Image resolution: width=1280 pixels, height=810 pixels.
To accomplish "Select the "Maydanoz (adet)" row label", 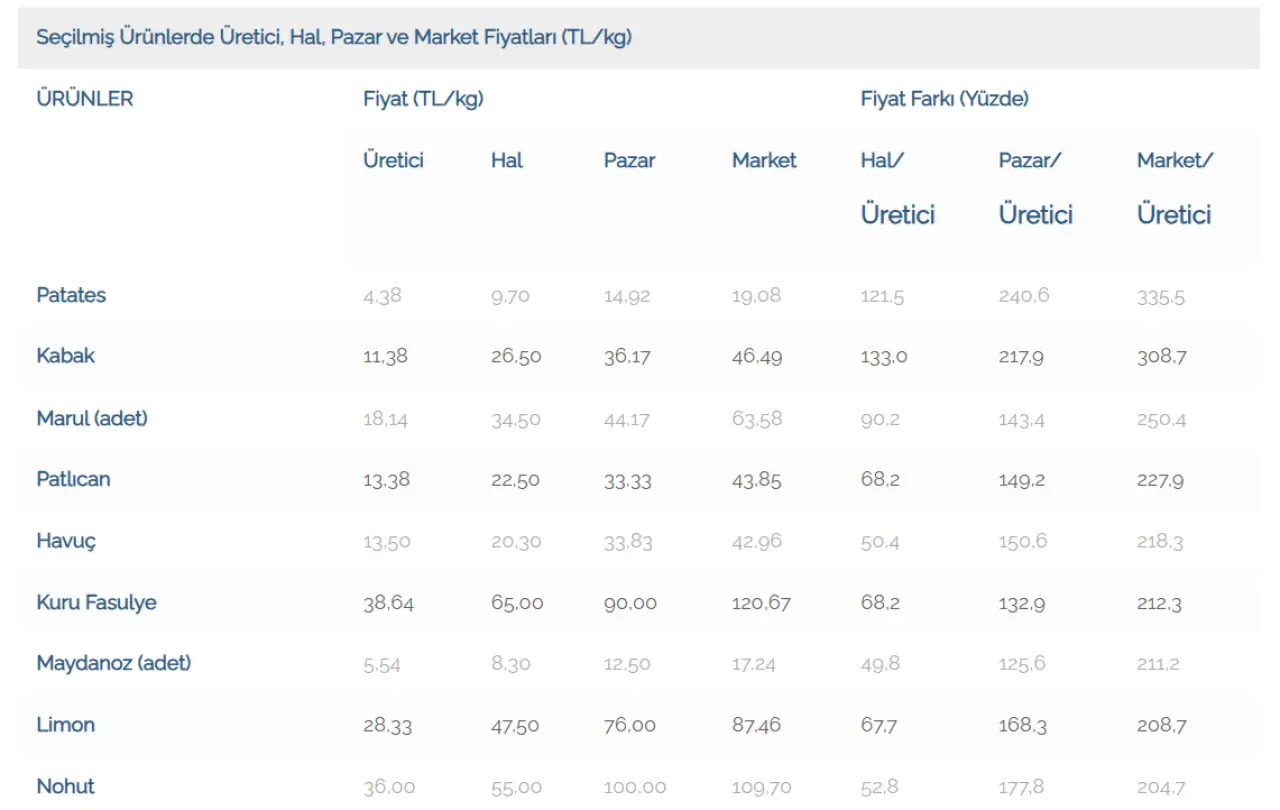I will click(114, 663).
